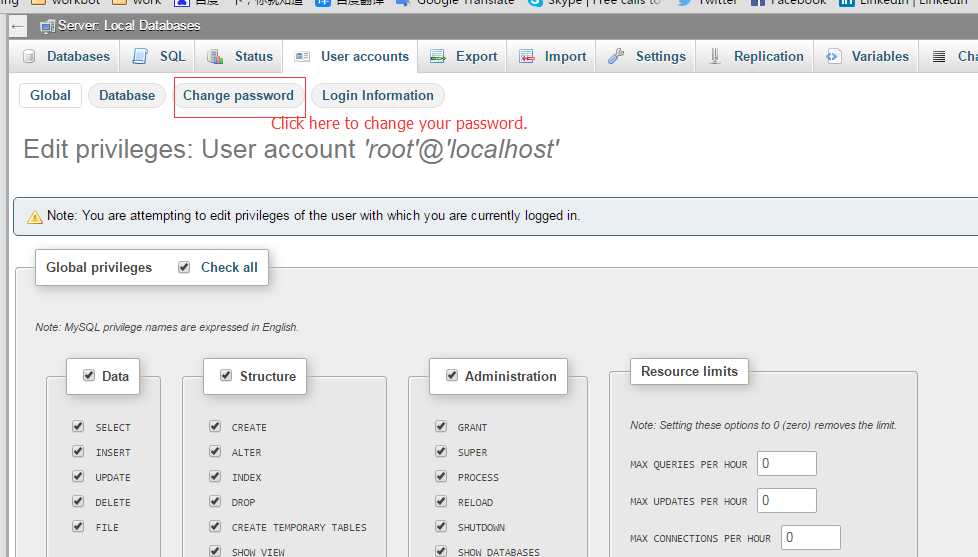Click the Twitter bookmark in browser bar
The image size is (978, 557).
tap(707, 2)
